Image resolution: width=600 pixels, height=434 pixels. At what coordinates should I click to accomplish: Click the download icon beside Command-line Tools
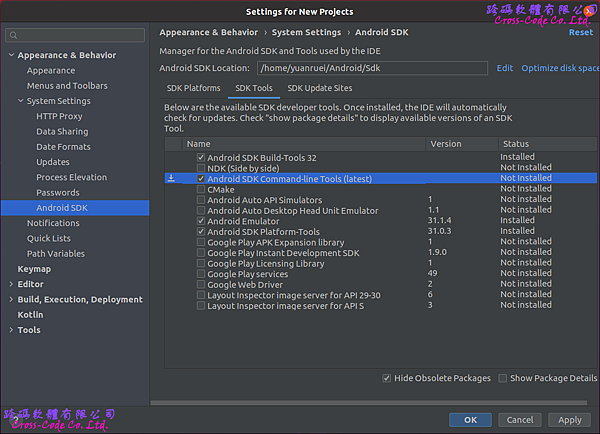pos(171,178)
